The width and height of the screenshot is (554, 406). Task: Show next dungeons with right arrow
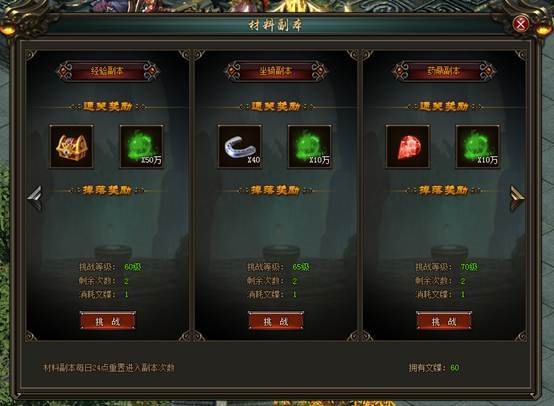517,198
